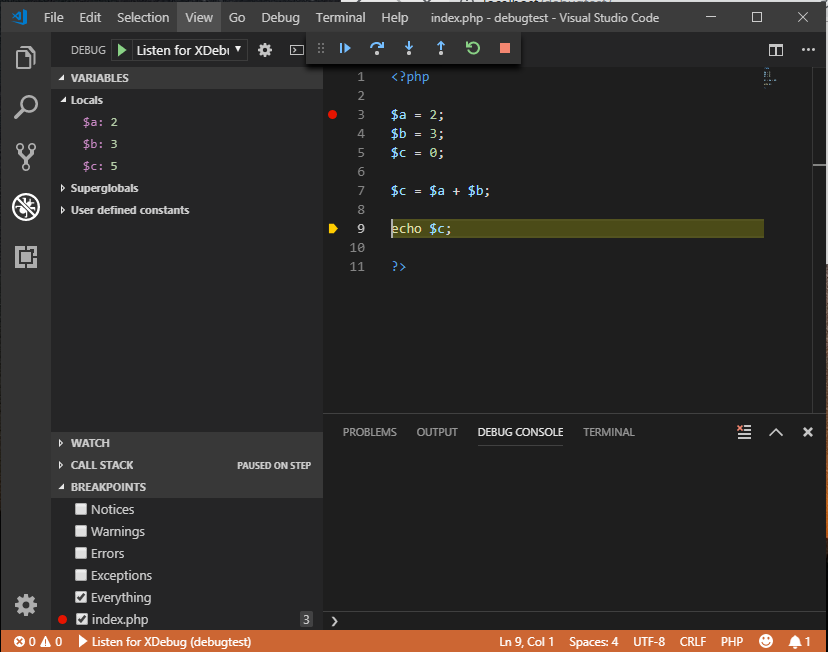
Task: Grab the debug toolbar drag handle
Action: (x=321, y=49)
